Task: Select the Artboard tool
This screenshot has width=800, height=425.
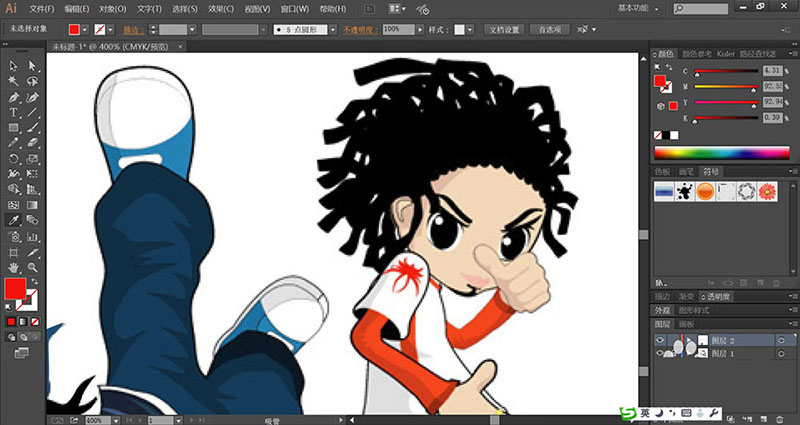Action: point(14,252)
